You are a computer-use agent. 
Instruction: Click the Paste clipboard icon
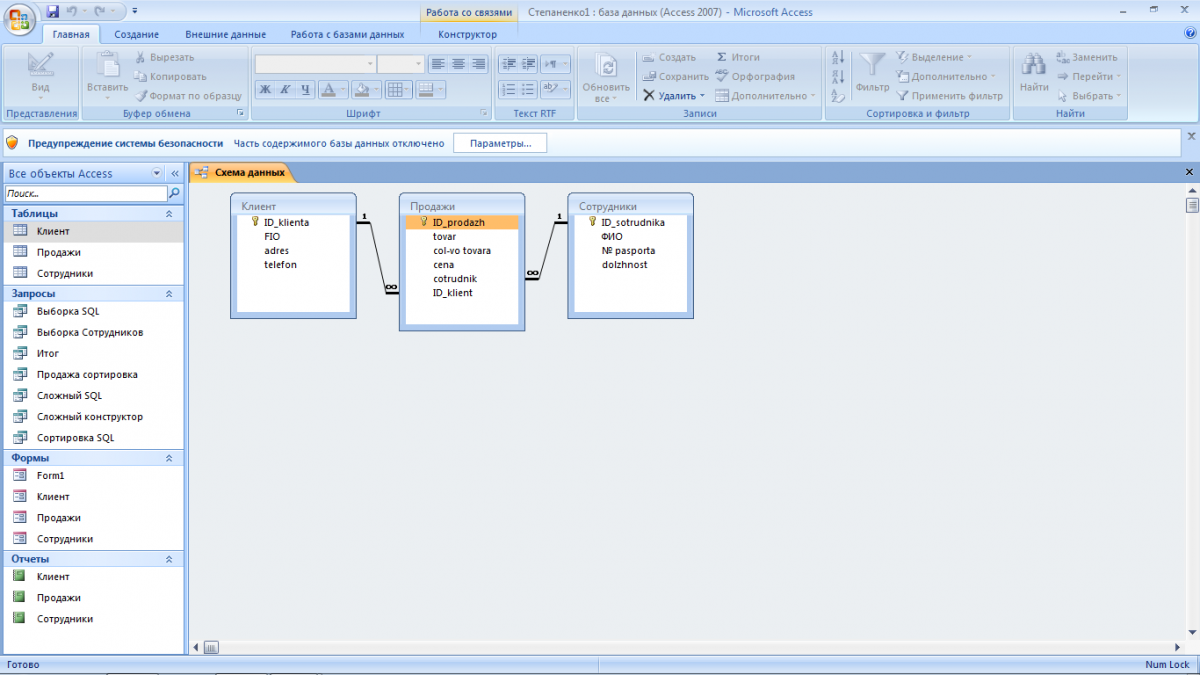(x=107, y=66)
